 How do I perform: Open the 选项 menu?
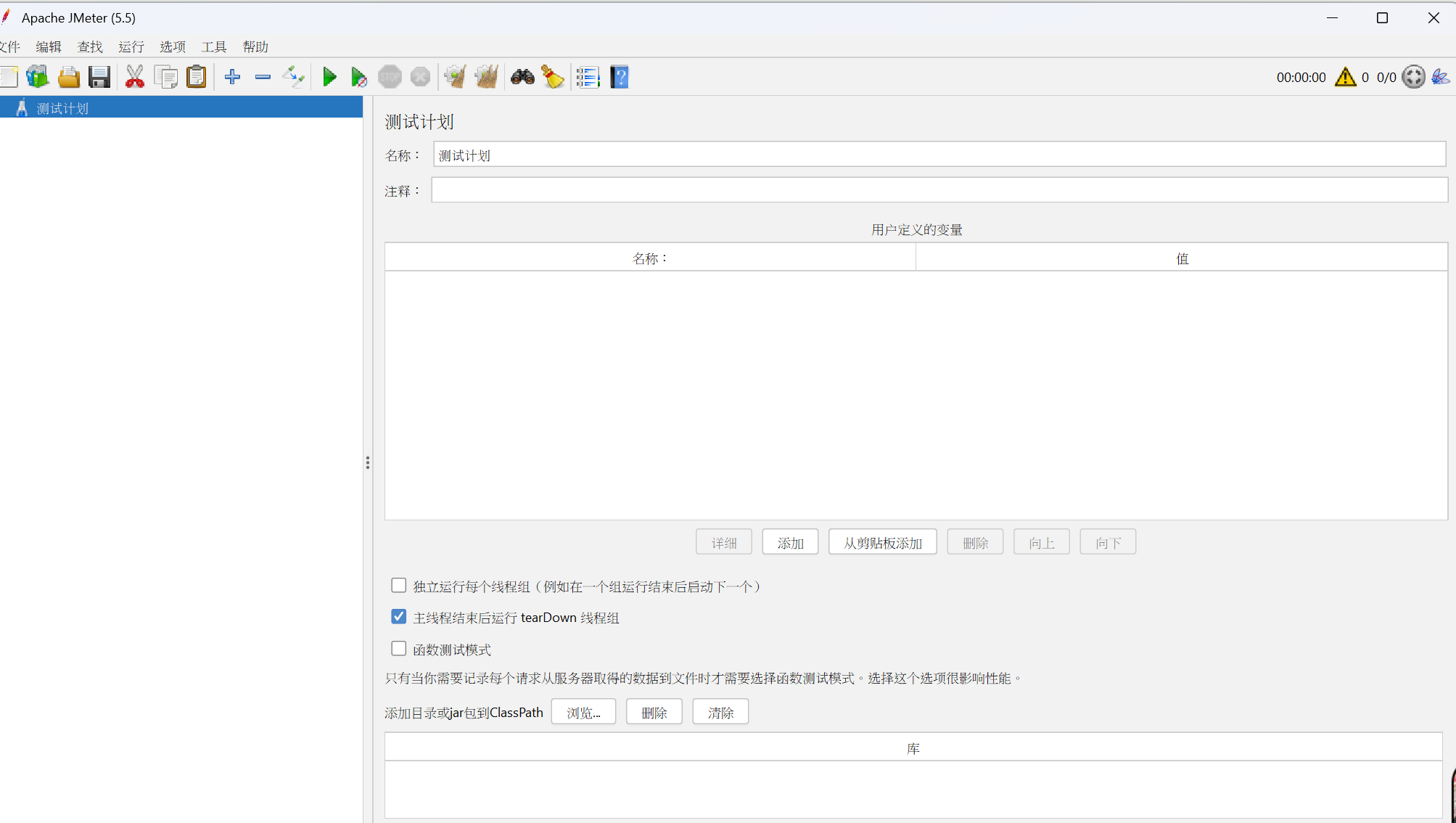tap(173, 47)
